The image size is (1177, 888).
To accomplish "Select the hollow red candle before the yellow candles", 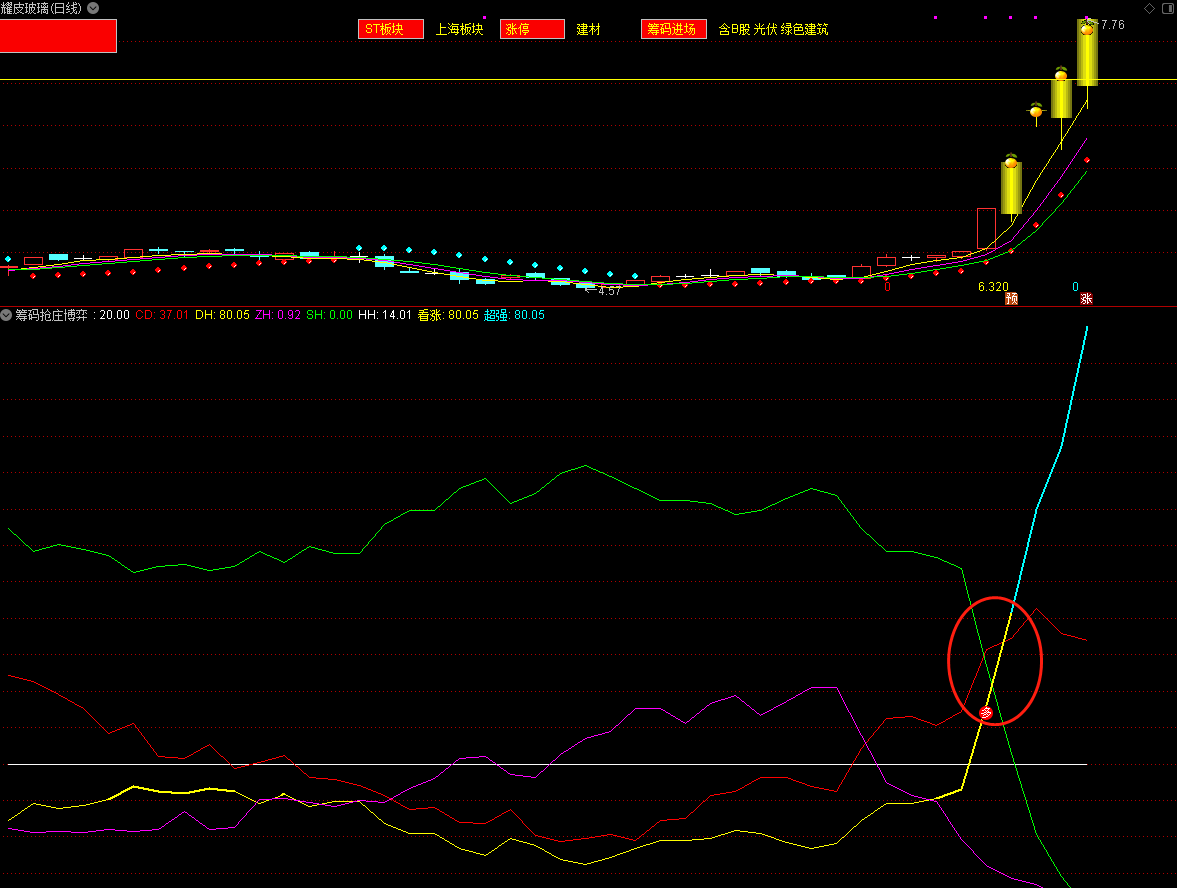I will click(986, 228).
